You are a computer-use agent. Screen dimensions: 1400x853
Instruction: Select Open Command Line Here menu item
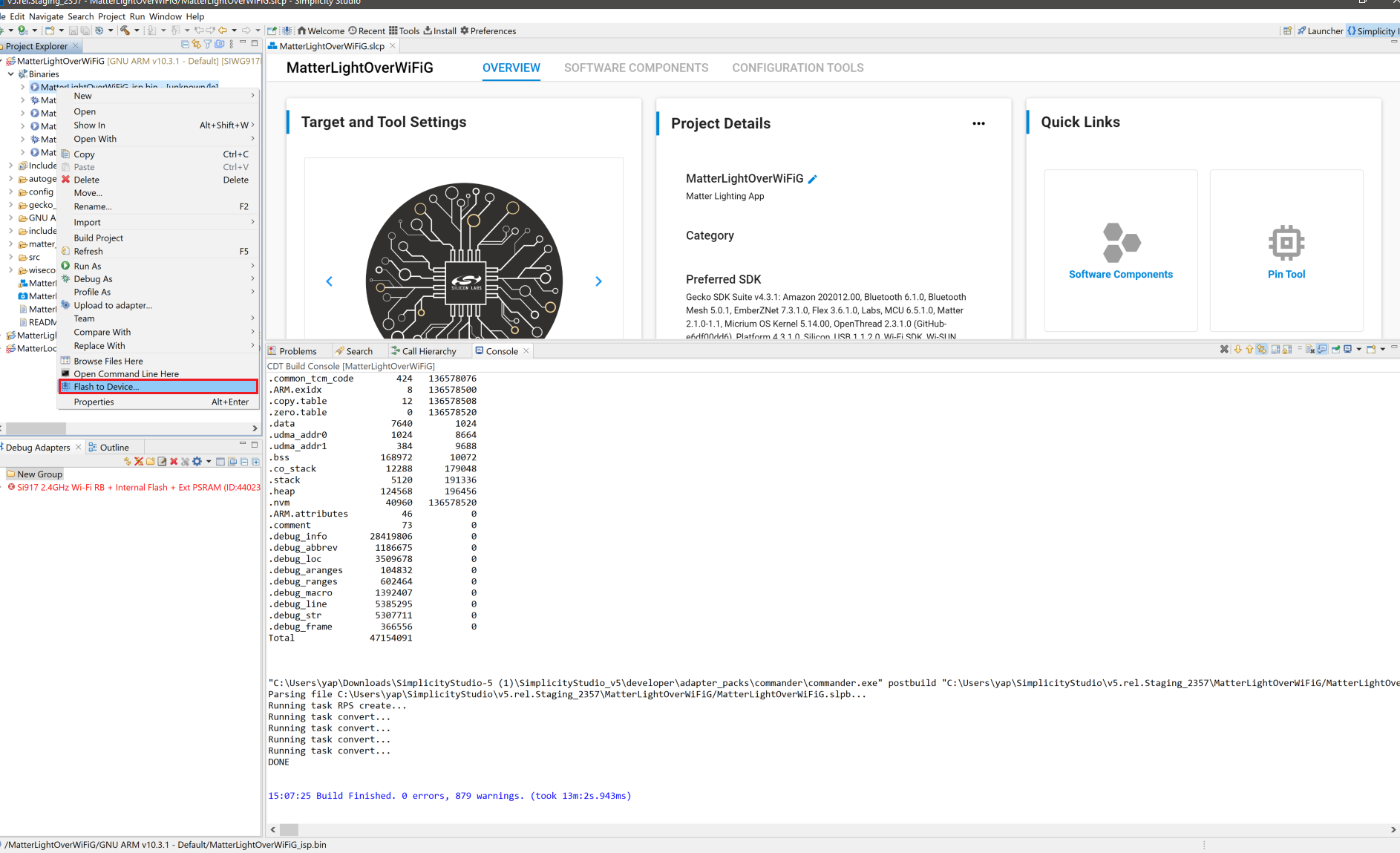[x=158, y=374]
